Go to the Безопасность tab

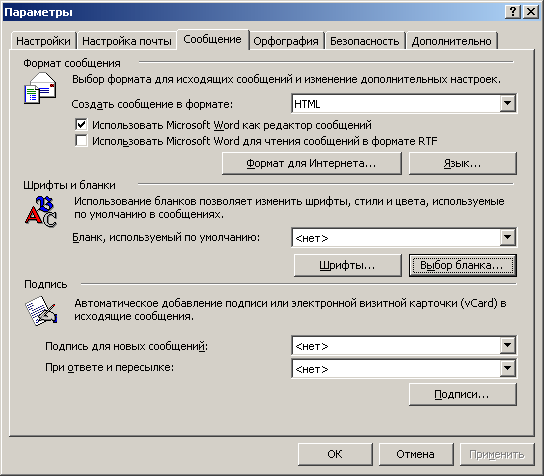365,41
